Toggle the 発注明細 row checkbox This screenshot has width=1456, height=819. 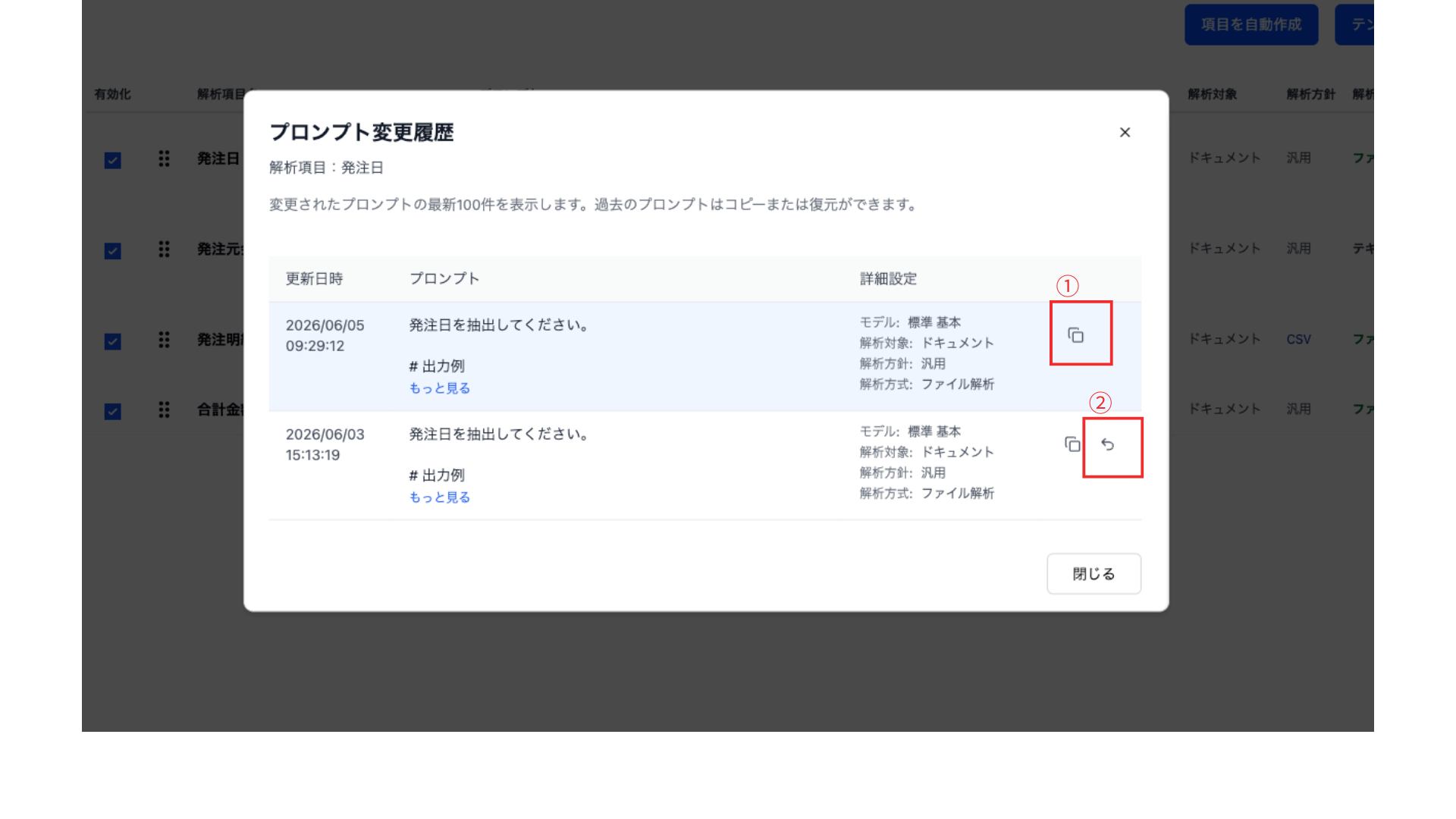tap(113, 341)
